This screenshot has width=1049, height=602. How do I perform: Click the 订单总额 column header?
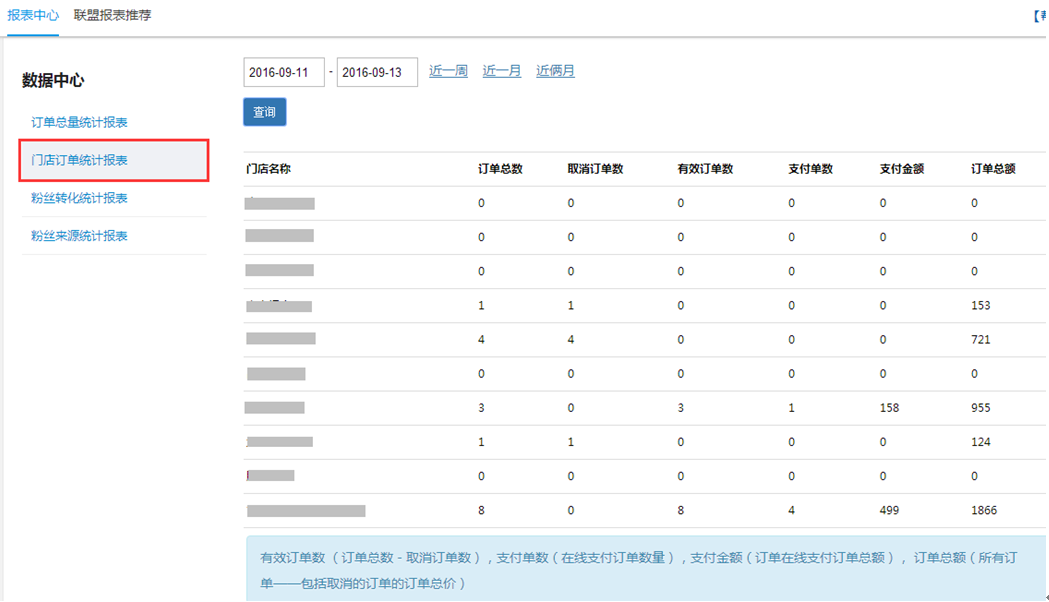[x=993, y=169]
